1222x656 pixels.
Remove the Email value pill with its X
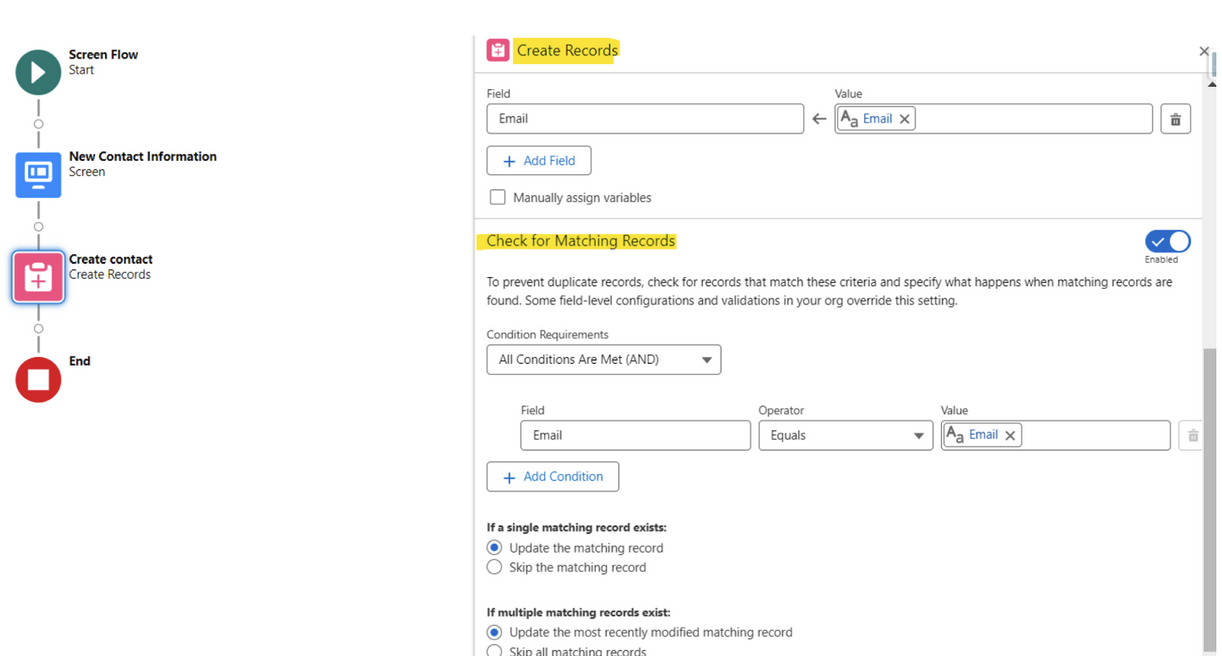pyautogui.click(x=905, y=118)
